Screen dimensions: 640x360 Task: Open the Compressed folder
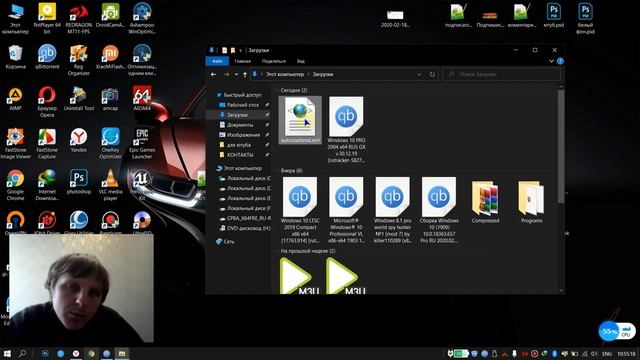click(x=485, y=201)
